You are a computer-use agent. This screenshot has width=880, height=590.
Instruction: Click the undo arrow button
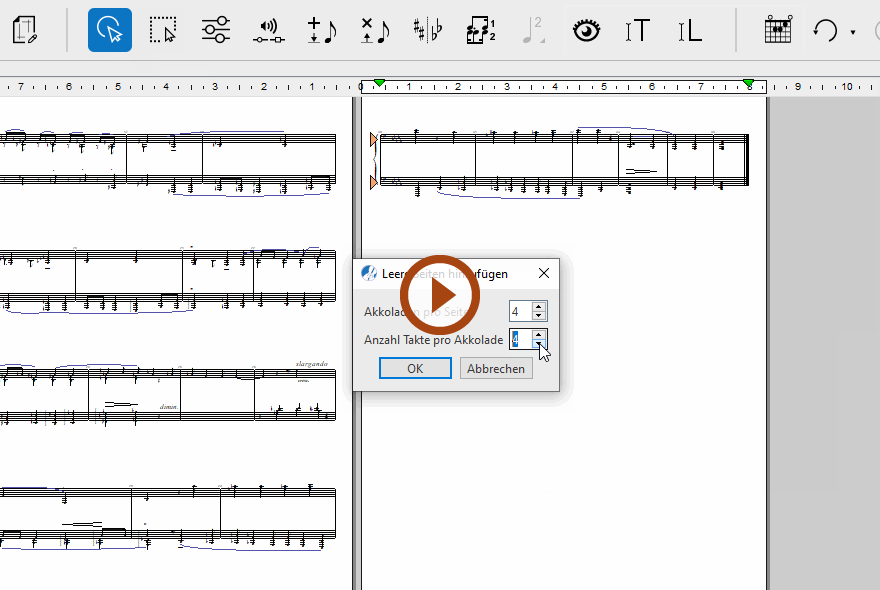[x=825, y=30]
